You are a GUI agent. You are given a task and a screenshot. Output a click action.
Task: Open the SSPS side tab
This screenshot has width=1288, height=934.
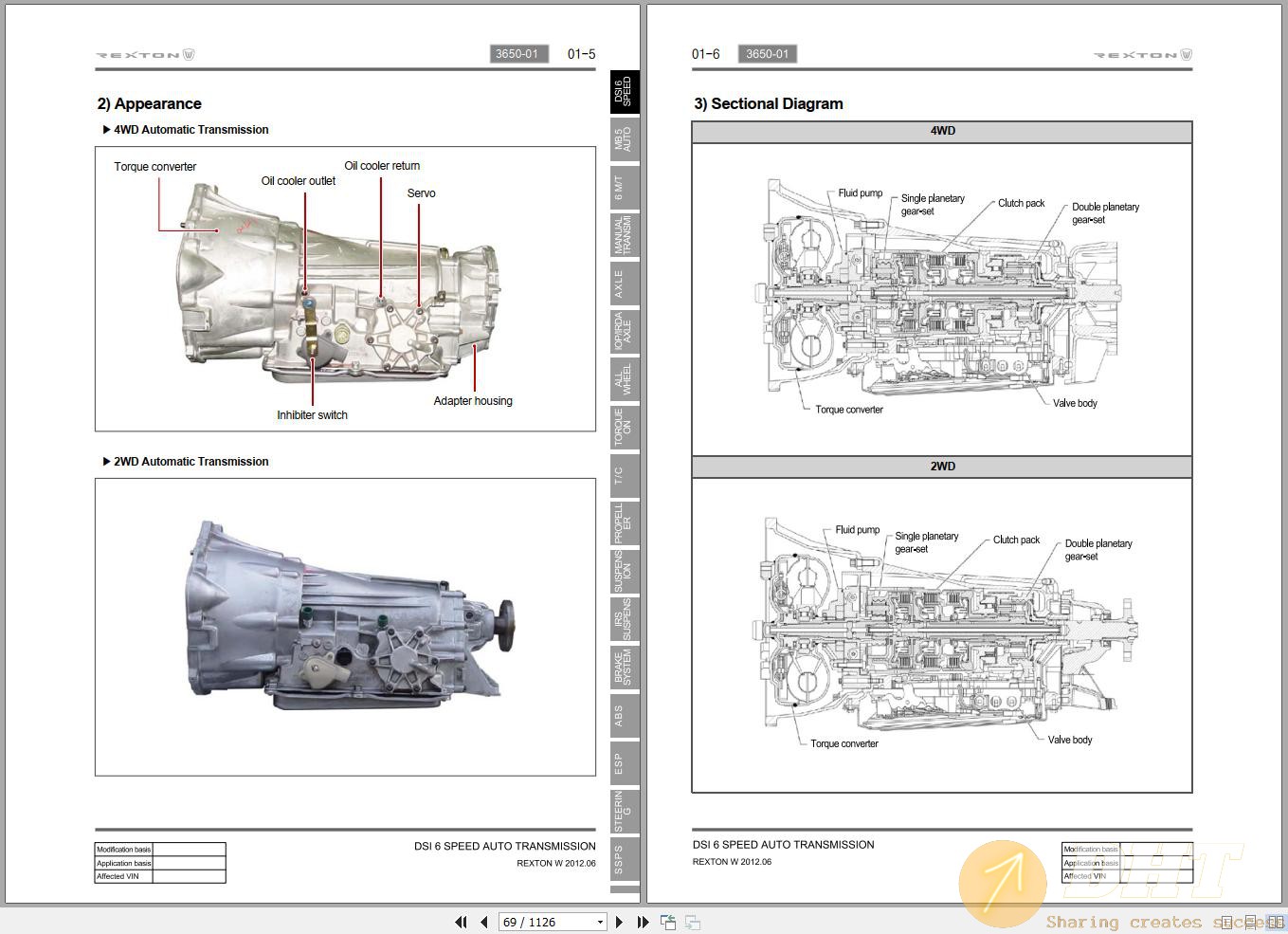pyautogui.click(x=625, y=860)
